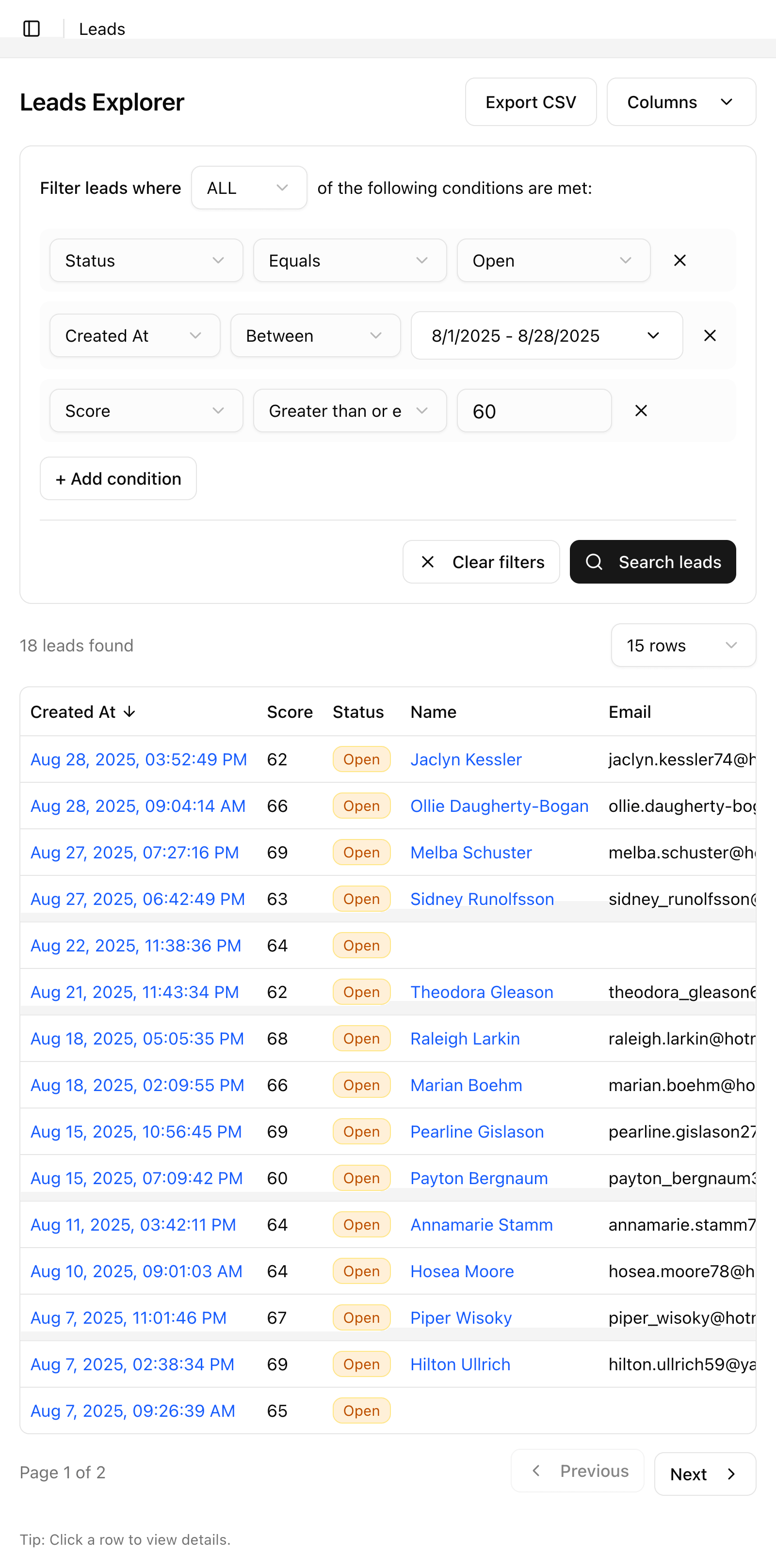The width and height of the screenshot is (776, 1568).
Task: Click the Leads breadcrumb in the header
Action: [x=101, y=28]
